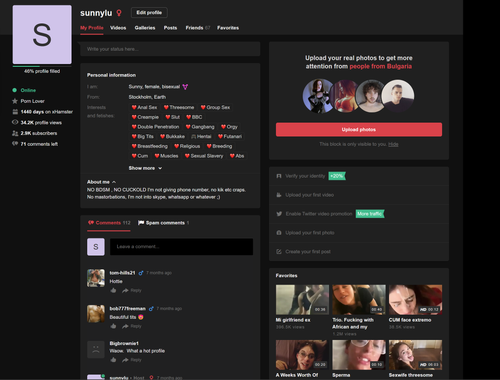The width and height of the screenshot is (500, 380).
Task: Select the Muscles interest tag
Action: coord(166,156)
